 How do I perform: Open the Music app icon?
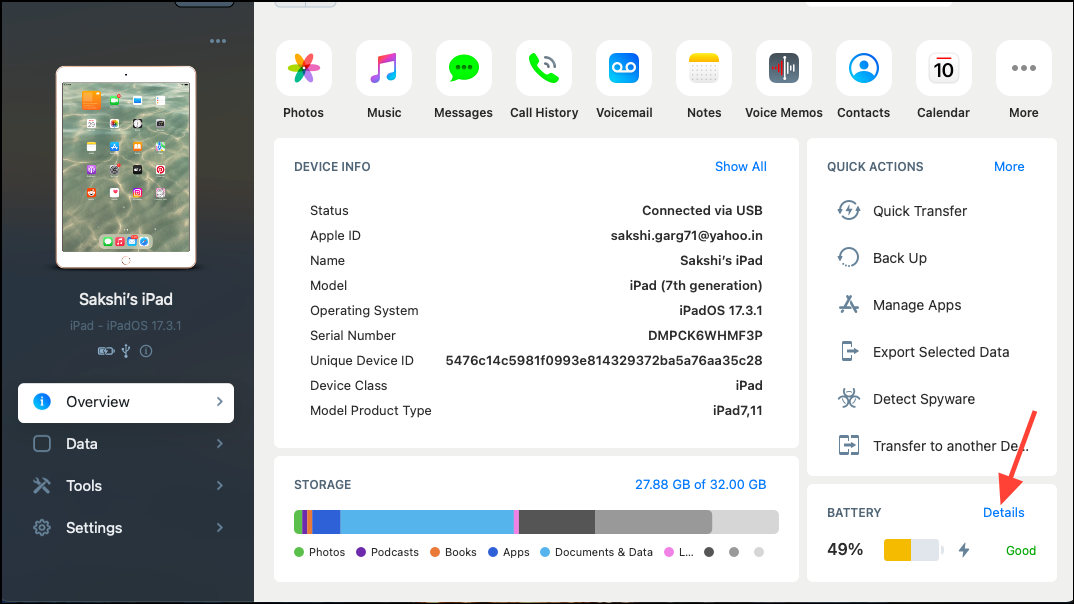coord(384,68)
